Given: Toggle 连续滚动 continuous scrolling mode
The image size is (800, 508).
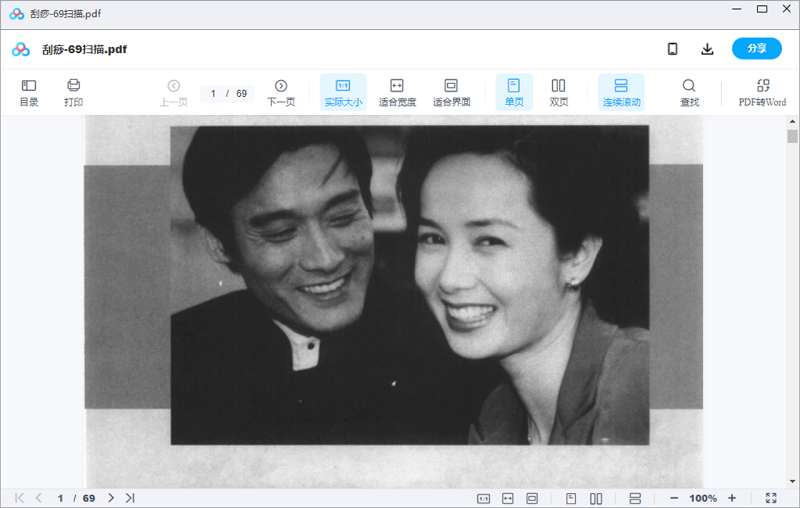Looking at the screenshot, I should (621, 92).
